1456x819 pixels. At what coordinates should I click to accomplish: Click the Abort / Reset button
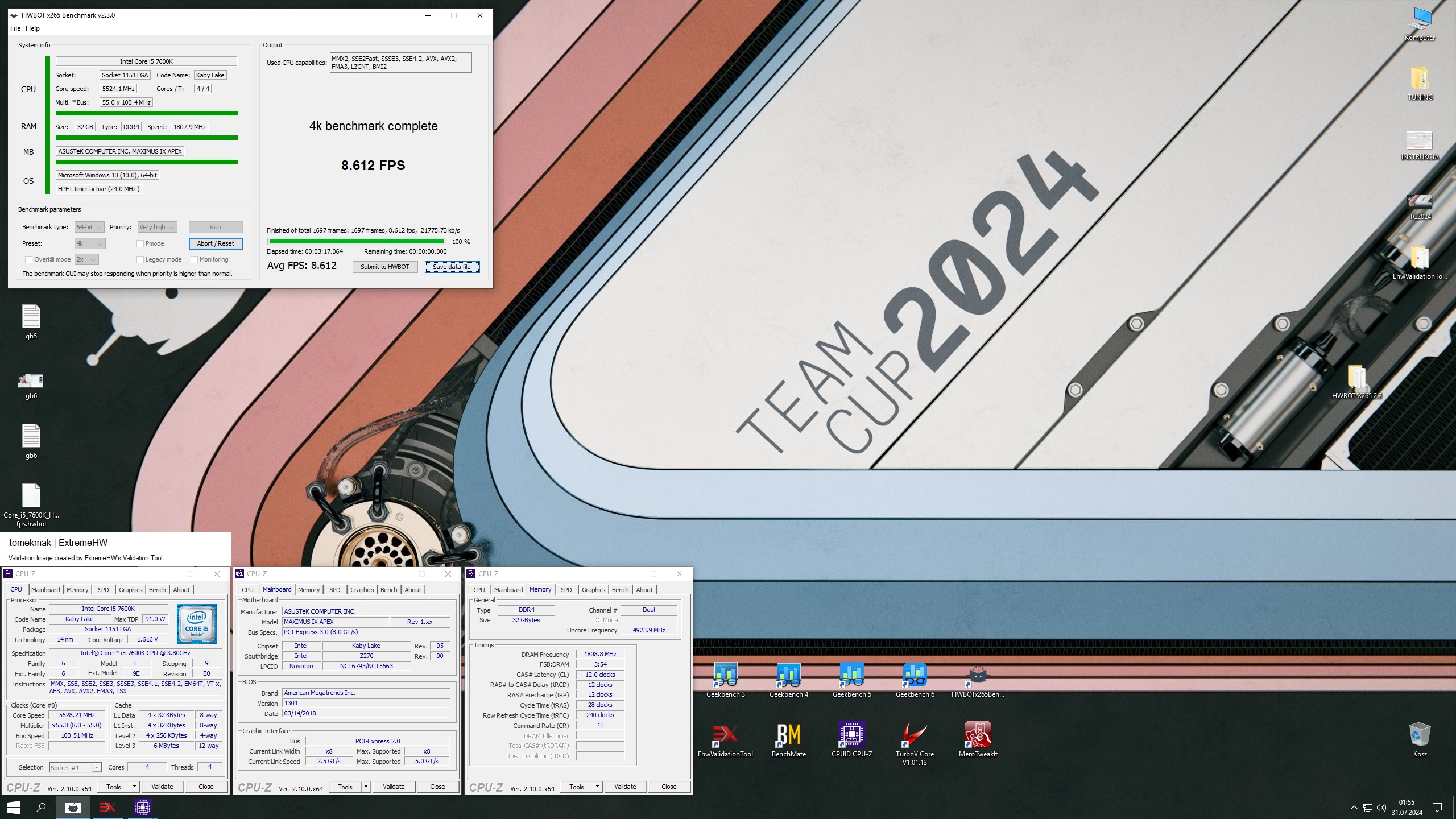pyautogui.click(x=216, y=243)
